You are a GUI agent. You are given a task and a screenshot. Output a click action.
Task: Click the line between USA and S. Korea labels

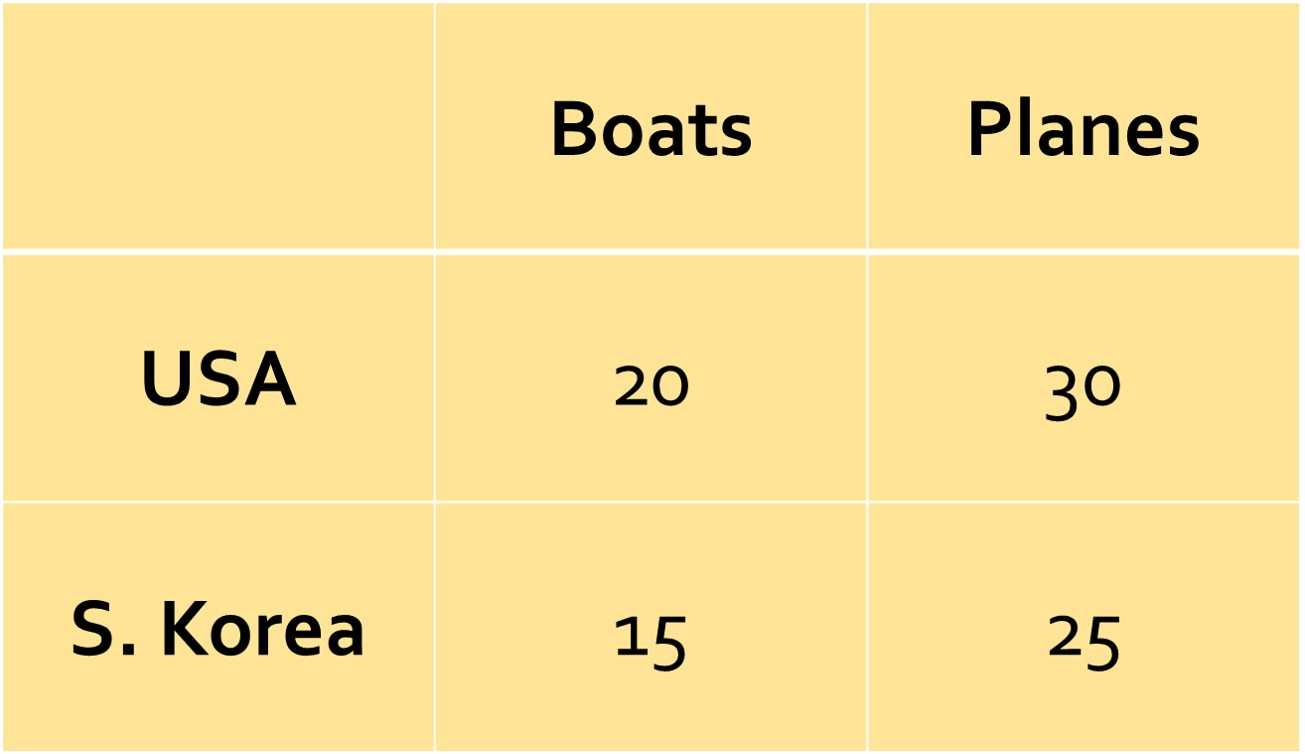point(218,502)
